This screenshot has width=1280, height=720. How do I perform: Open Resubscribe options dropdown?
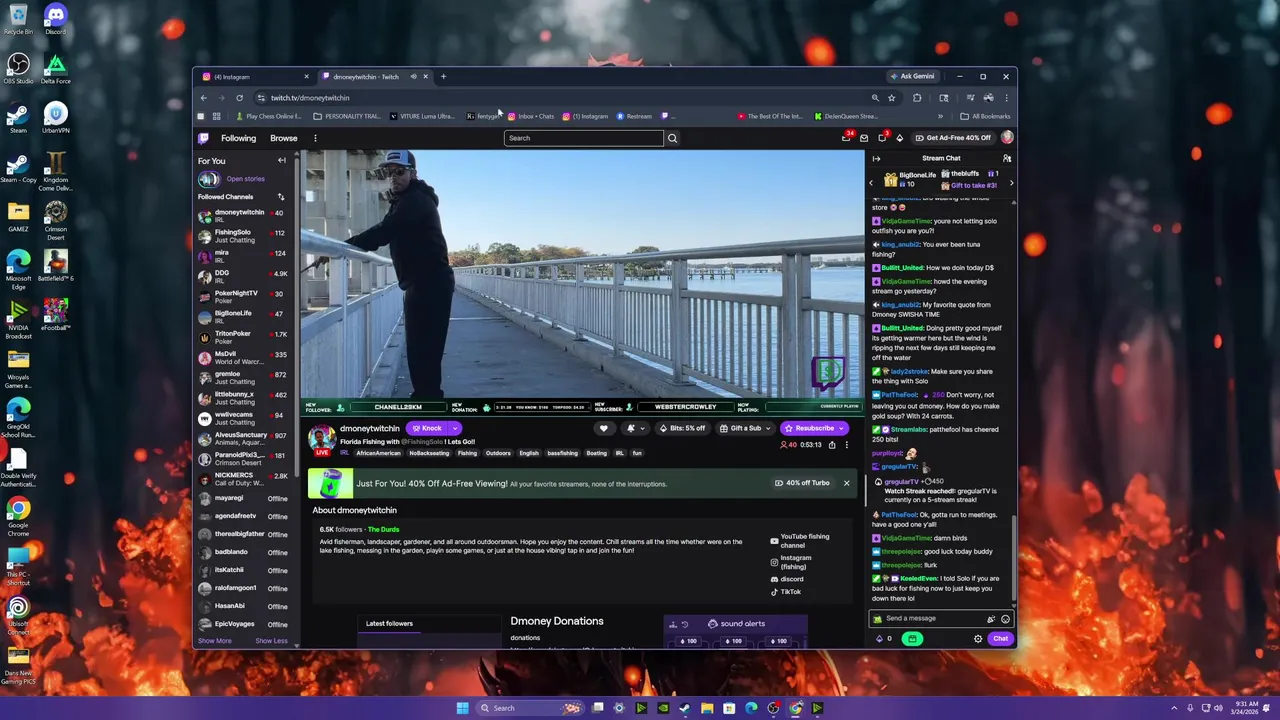point(843,428)
